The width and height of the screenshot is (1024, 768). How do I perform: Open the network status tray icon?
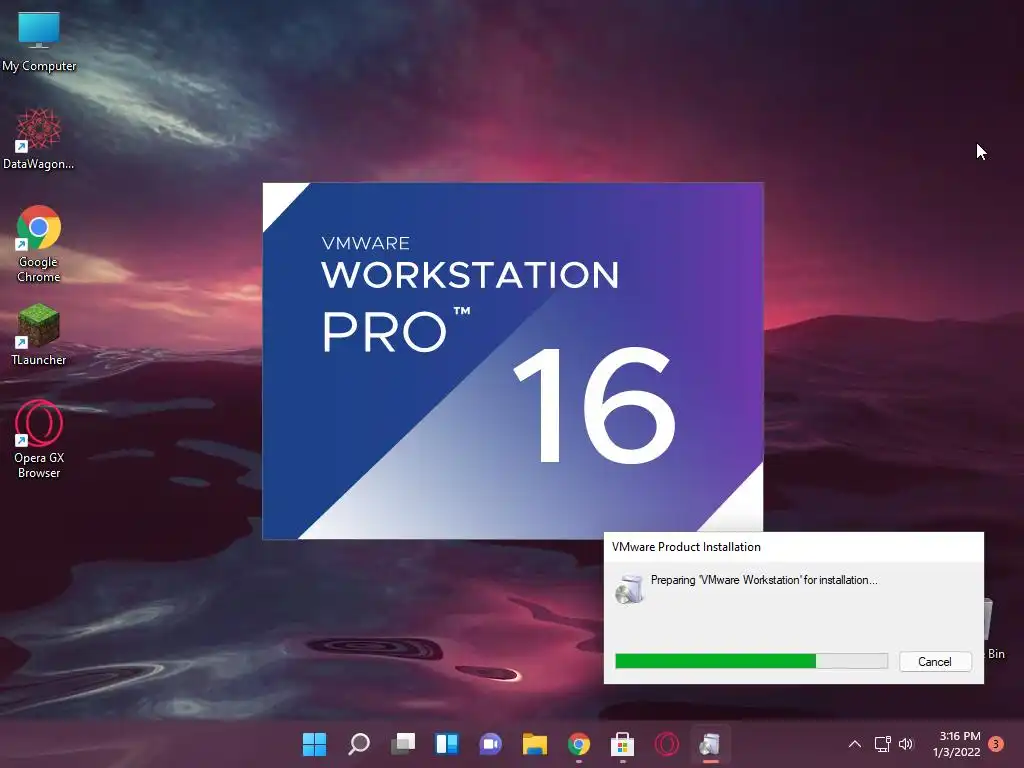[882, 744]
